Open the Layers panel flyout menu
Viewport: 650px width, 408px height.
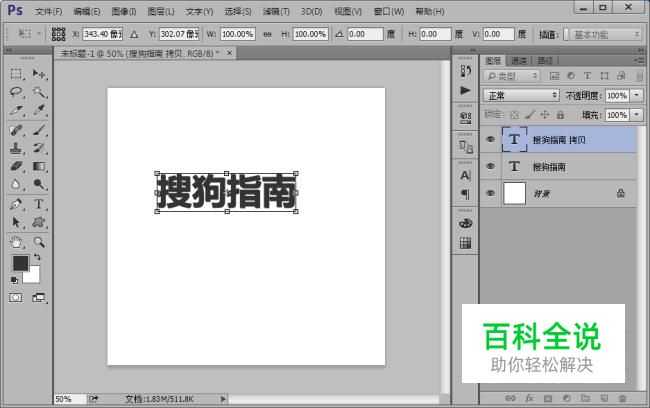[640, 61]
